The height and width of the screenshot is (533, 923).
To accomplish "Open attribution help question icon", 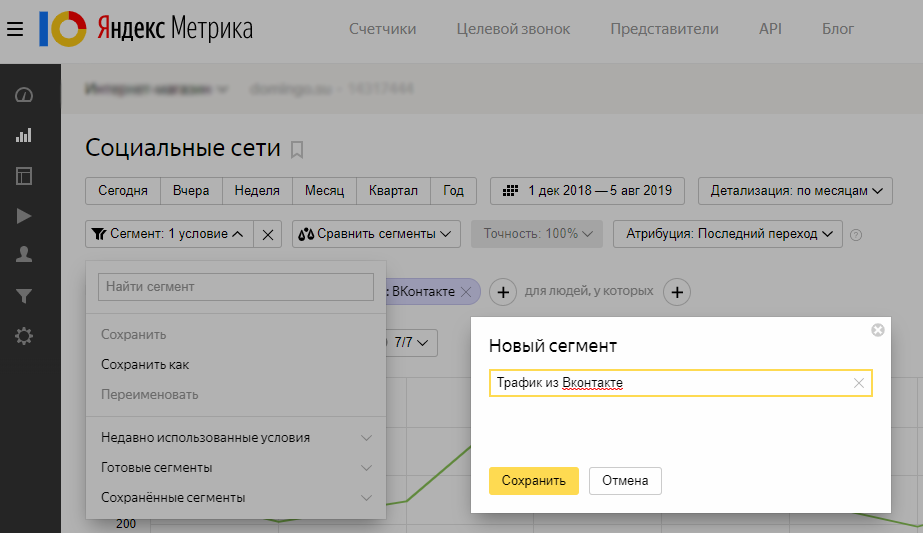I will [x=856, y=235].
